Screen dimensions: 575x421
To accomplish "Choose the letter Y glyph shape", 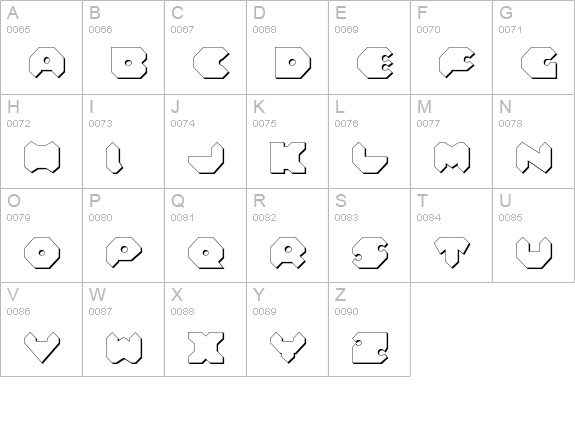I will tap(288, 348).
